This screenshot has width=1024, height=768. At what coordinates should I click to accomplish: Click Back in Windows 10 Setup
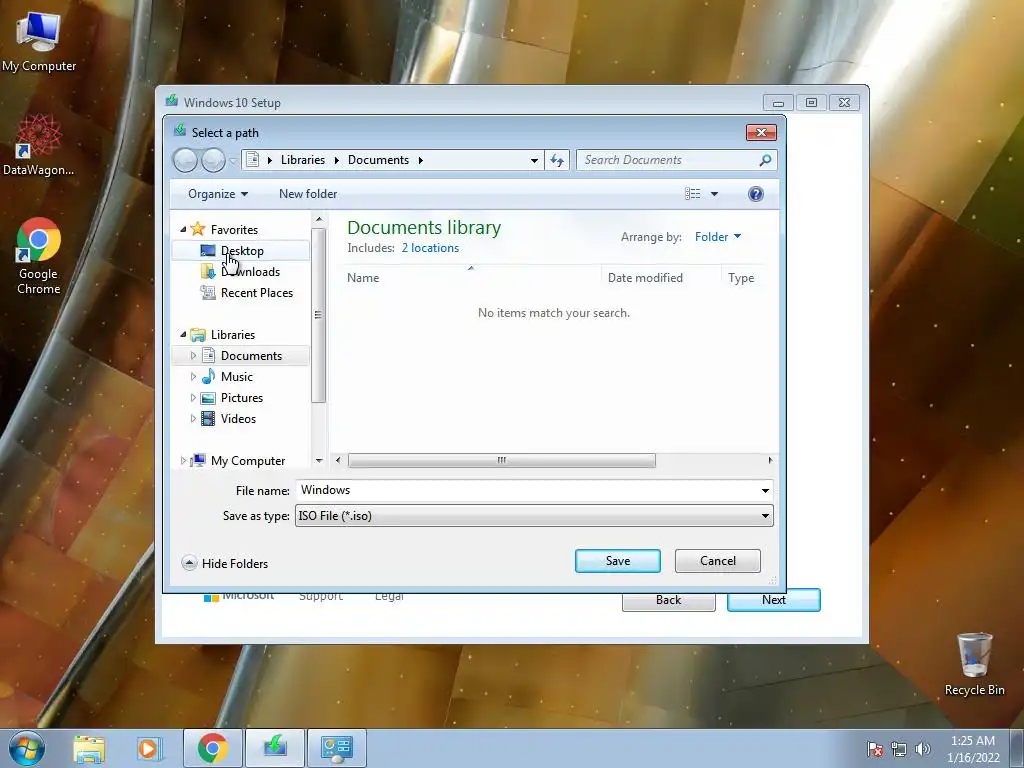[669, 601]
